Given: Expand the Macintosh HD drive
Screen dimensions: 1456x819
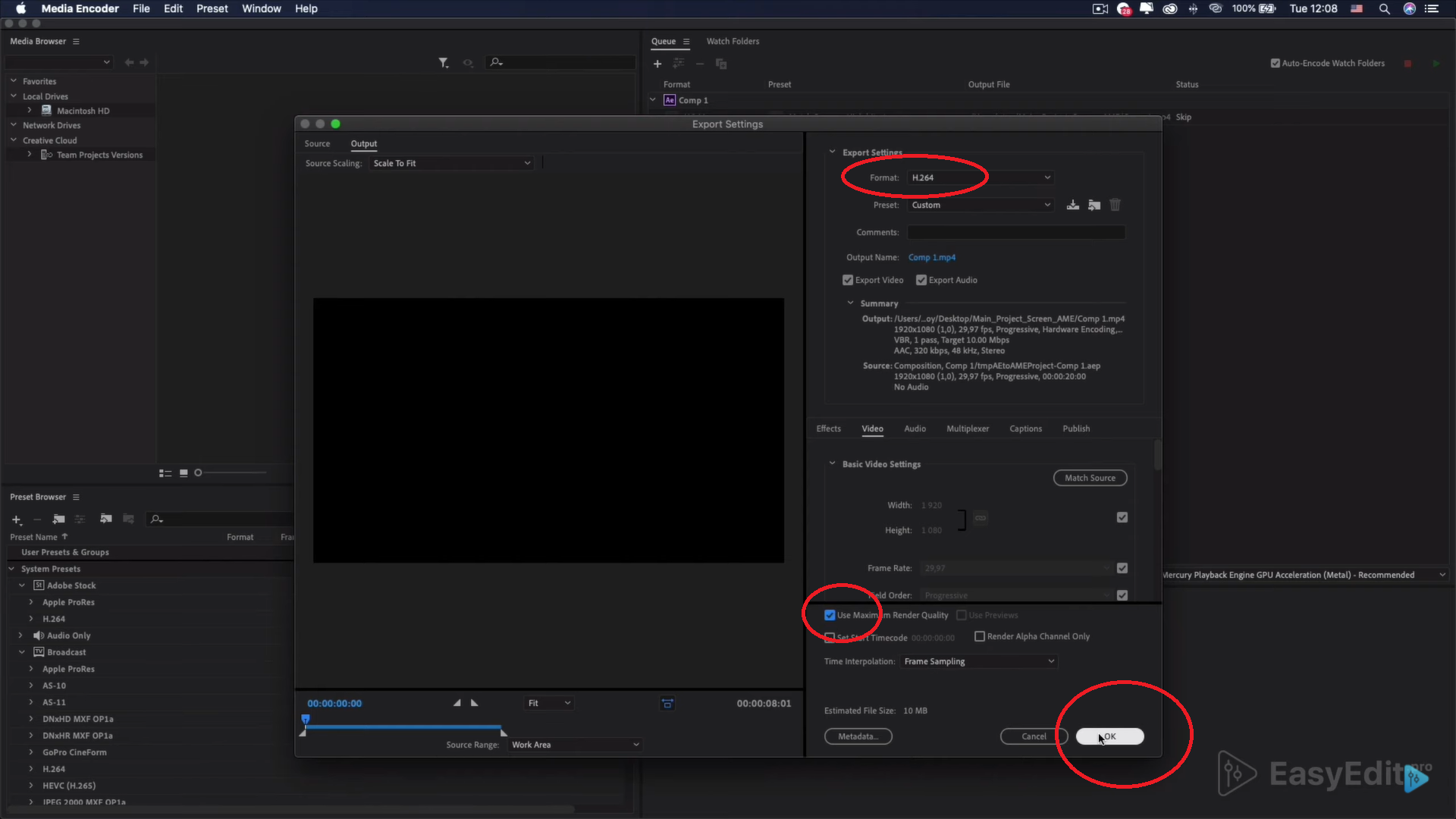Looking at the screenshot, I should pos(30,111).
